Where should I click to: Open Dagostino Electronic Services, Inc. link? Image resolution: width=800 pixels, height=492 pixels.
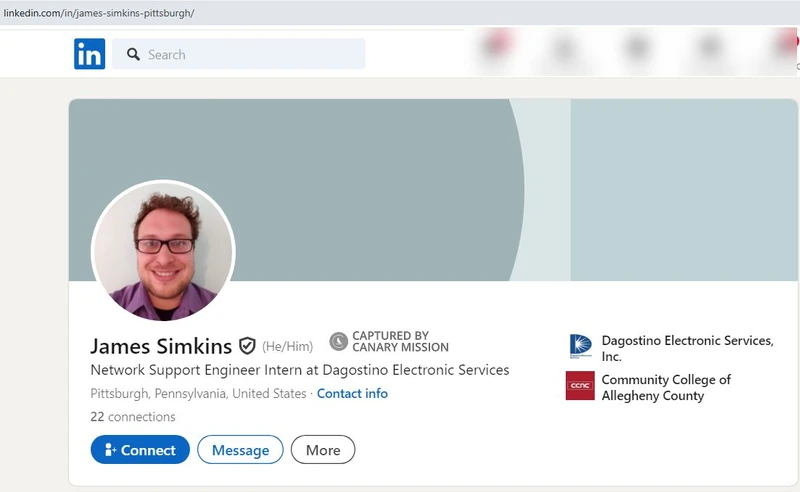tap(687, 348)
